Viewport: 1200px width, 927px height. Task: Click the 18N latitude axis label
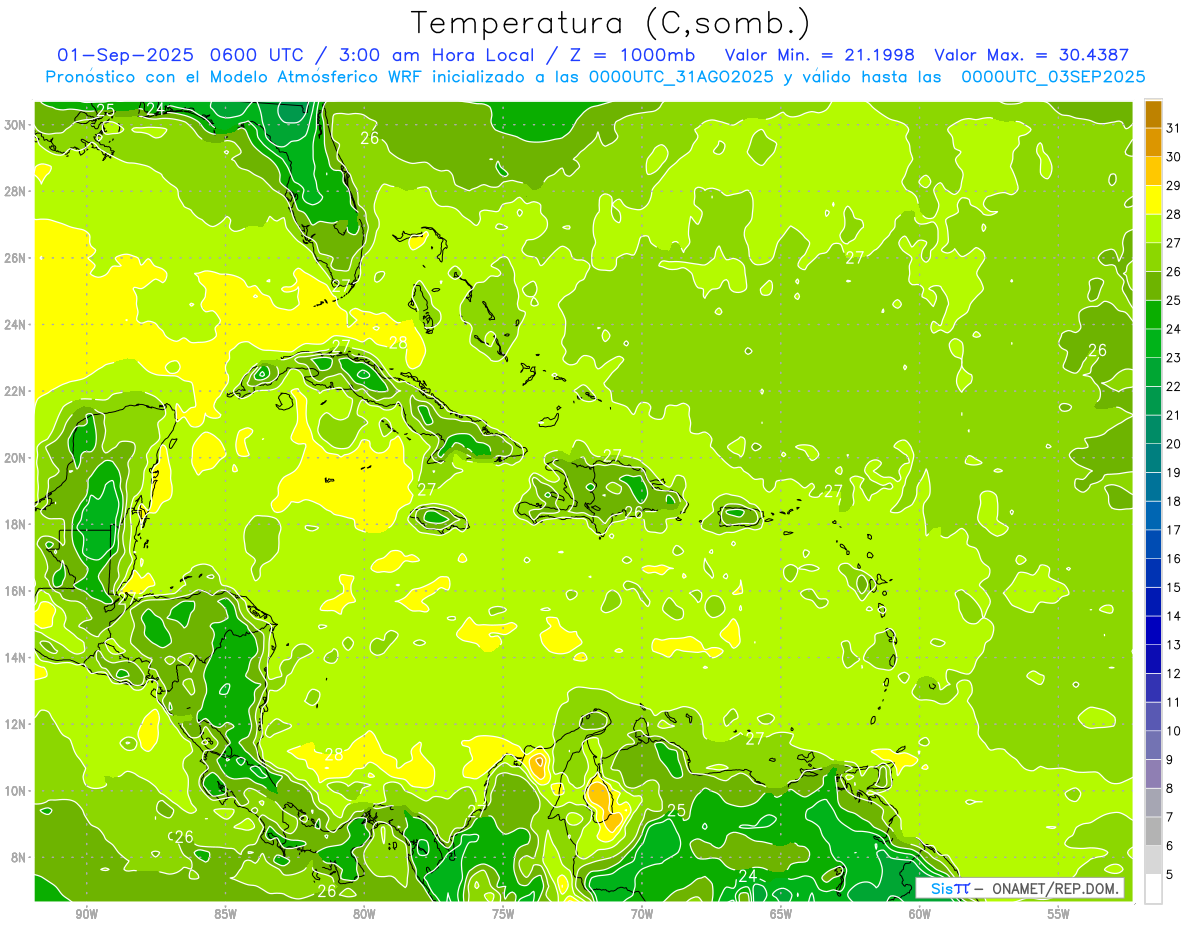pyautogui.click(x=16, y=524)
